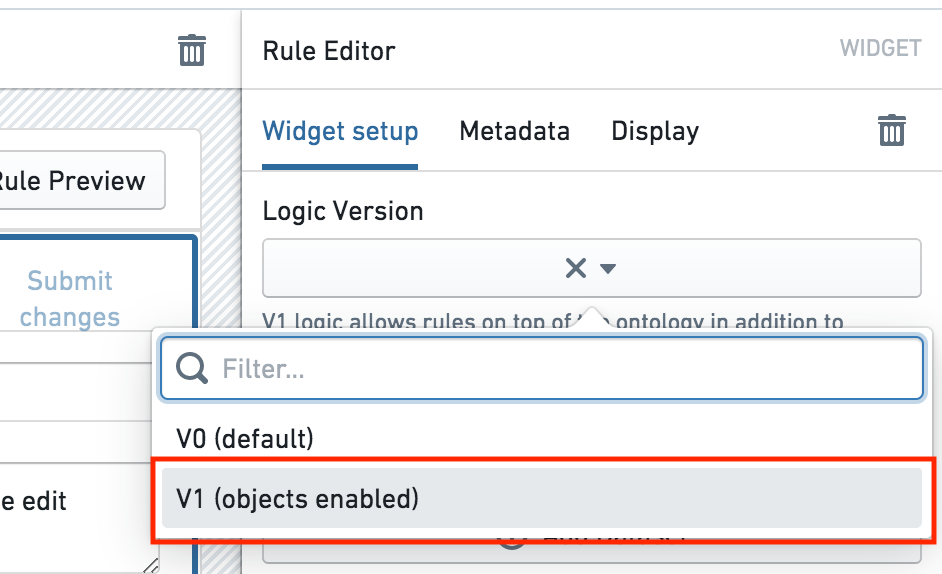The width and height of the screenshot is (942, 574).
Task: Open the Metadata tab
Action: 514,131
